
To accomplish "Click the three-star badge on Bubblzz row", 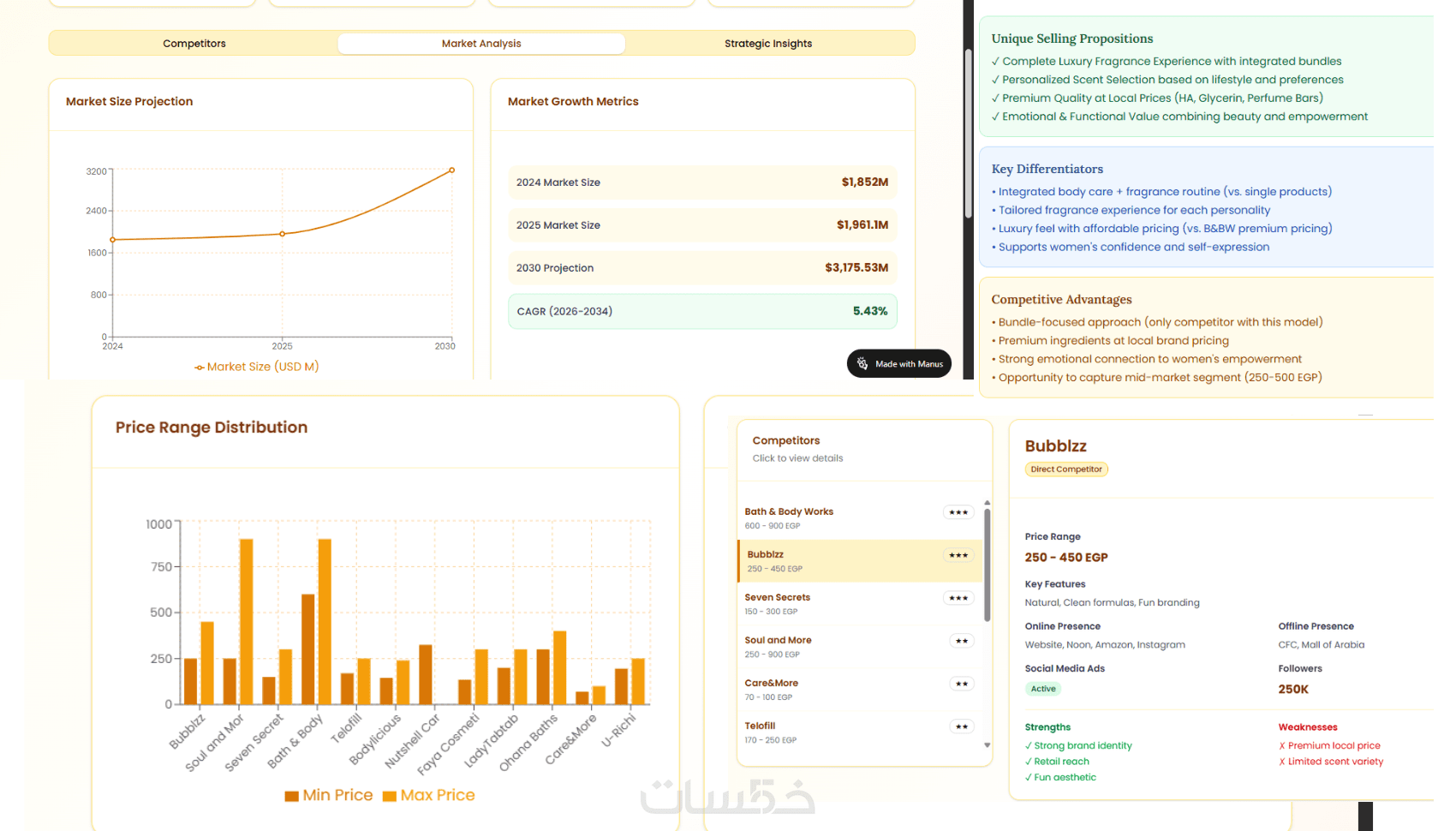I will click(x=958, y=555).
